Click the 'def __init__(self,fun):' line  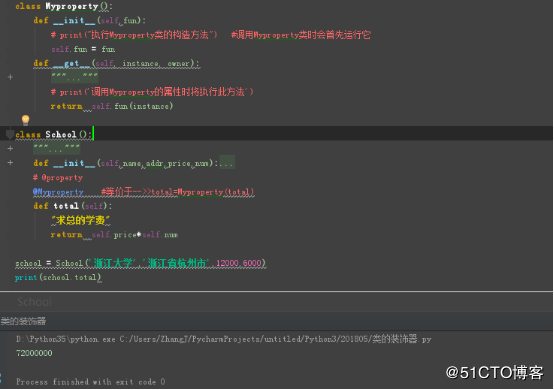(89, 20)
